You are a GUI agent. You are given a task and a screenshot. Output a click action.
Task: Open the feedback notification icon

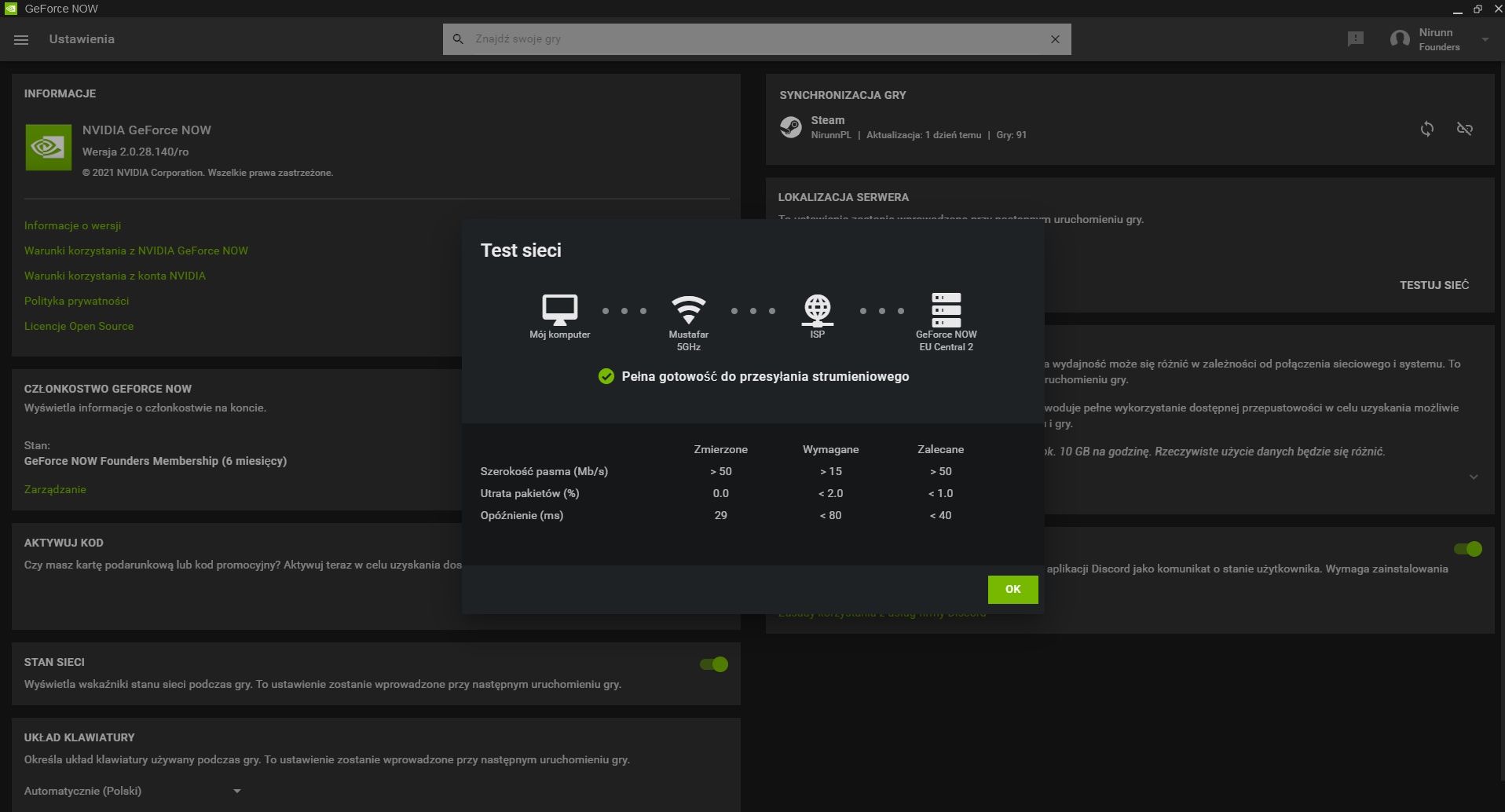(1355, 38)
